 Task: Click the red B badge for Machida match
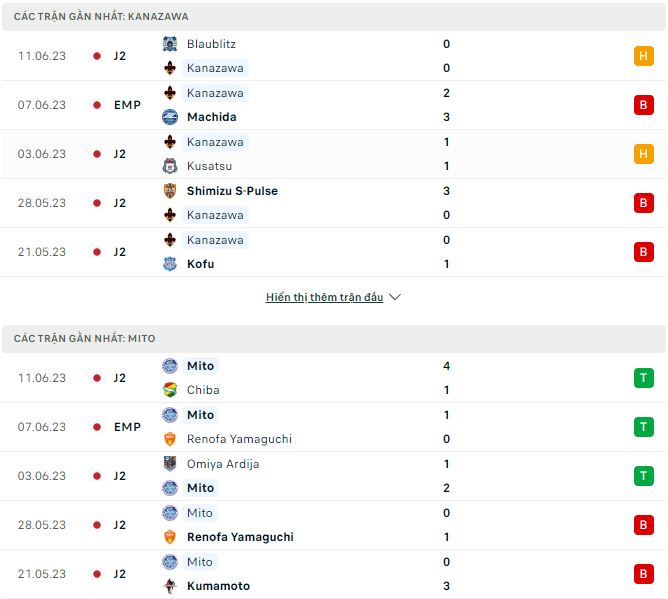(x=644, y=105)
